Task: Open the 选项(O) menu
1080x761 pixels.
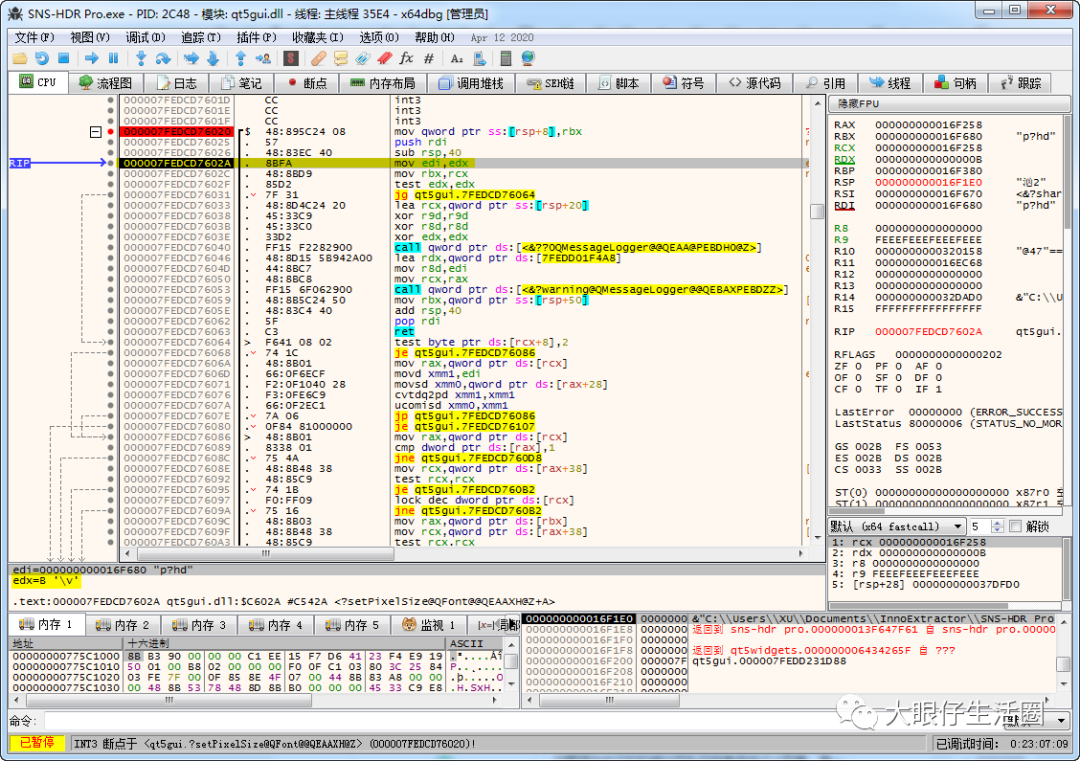Action: tap(379, 37)
